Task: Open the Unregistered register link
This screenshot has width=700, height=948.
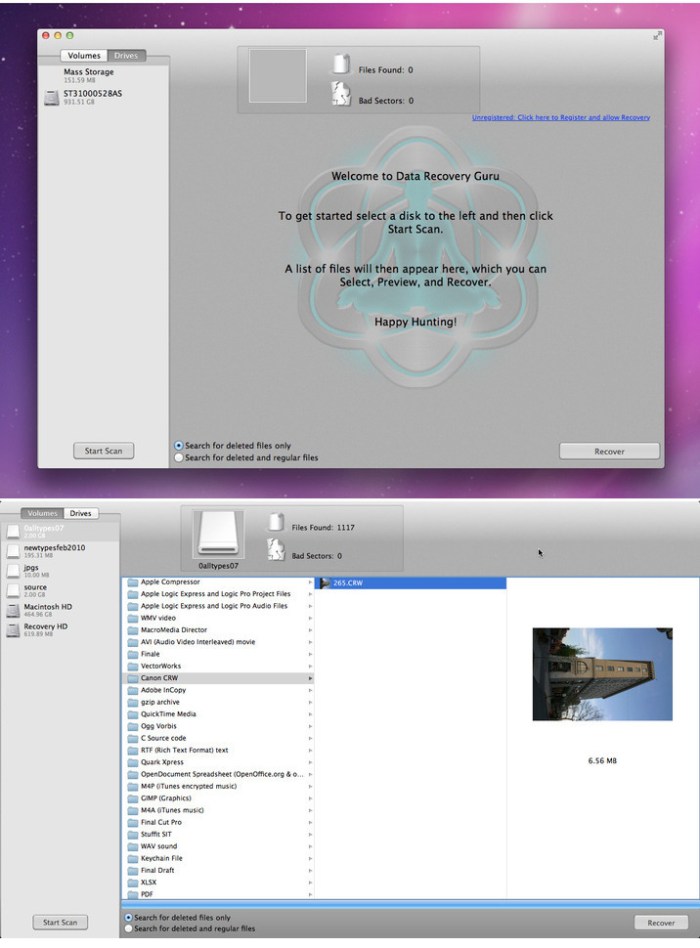Action: pyautogui.click(x=561, y=117)
